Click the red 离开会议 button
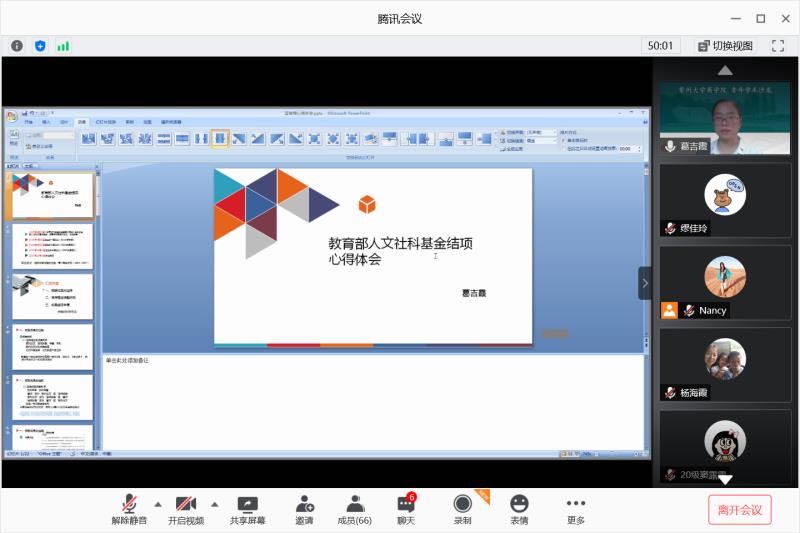 click(x=740, y=510)
